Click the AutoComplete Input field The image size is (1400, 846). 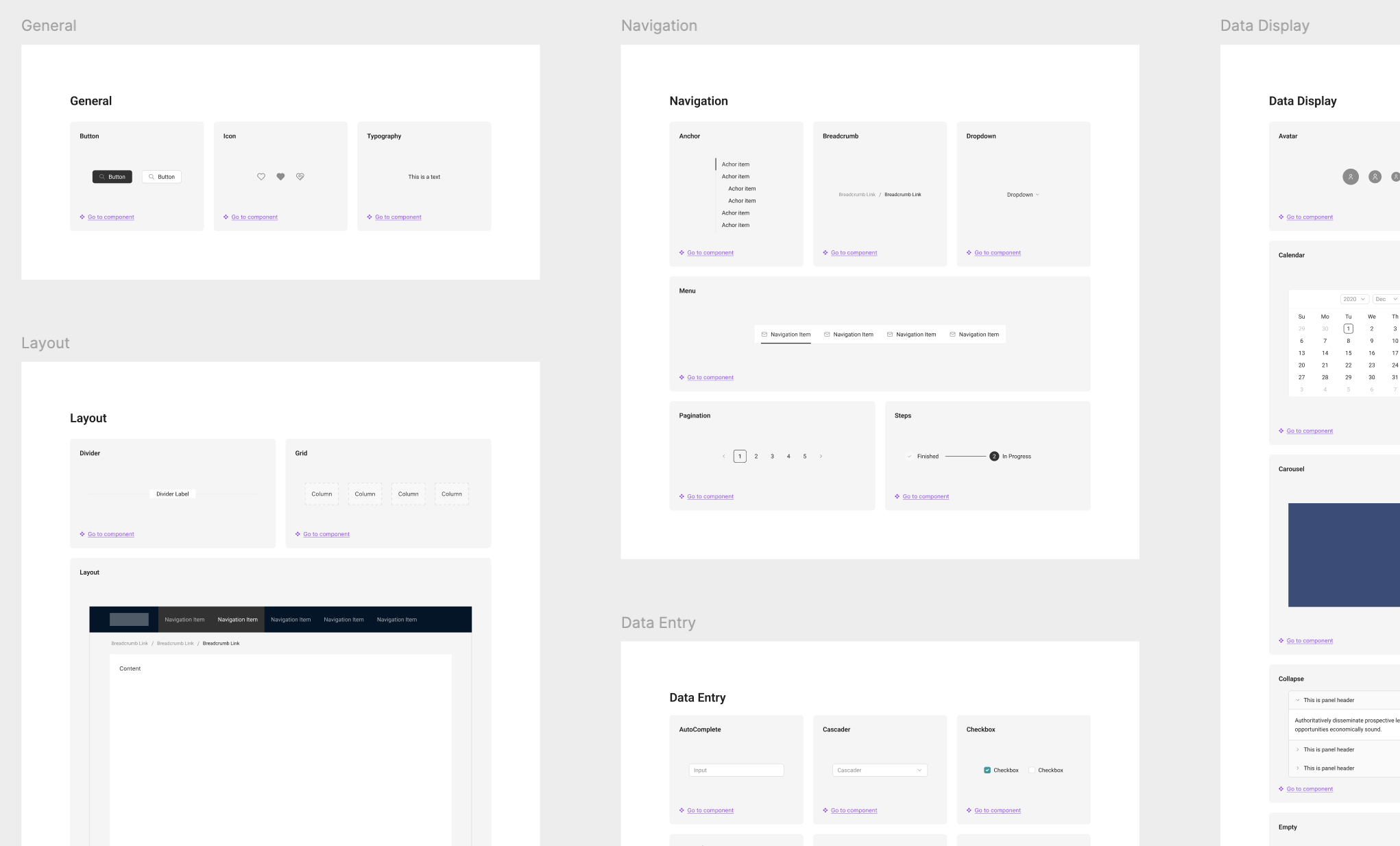pyautogui.click(x=736, y=770)
